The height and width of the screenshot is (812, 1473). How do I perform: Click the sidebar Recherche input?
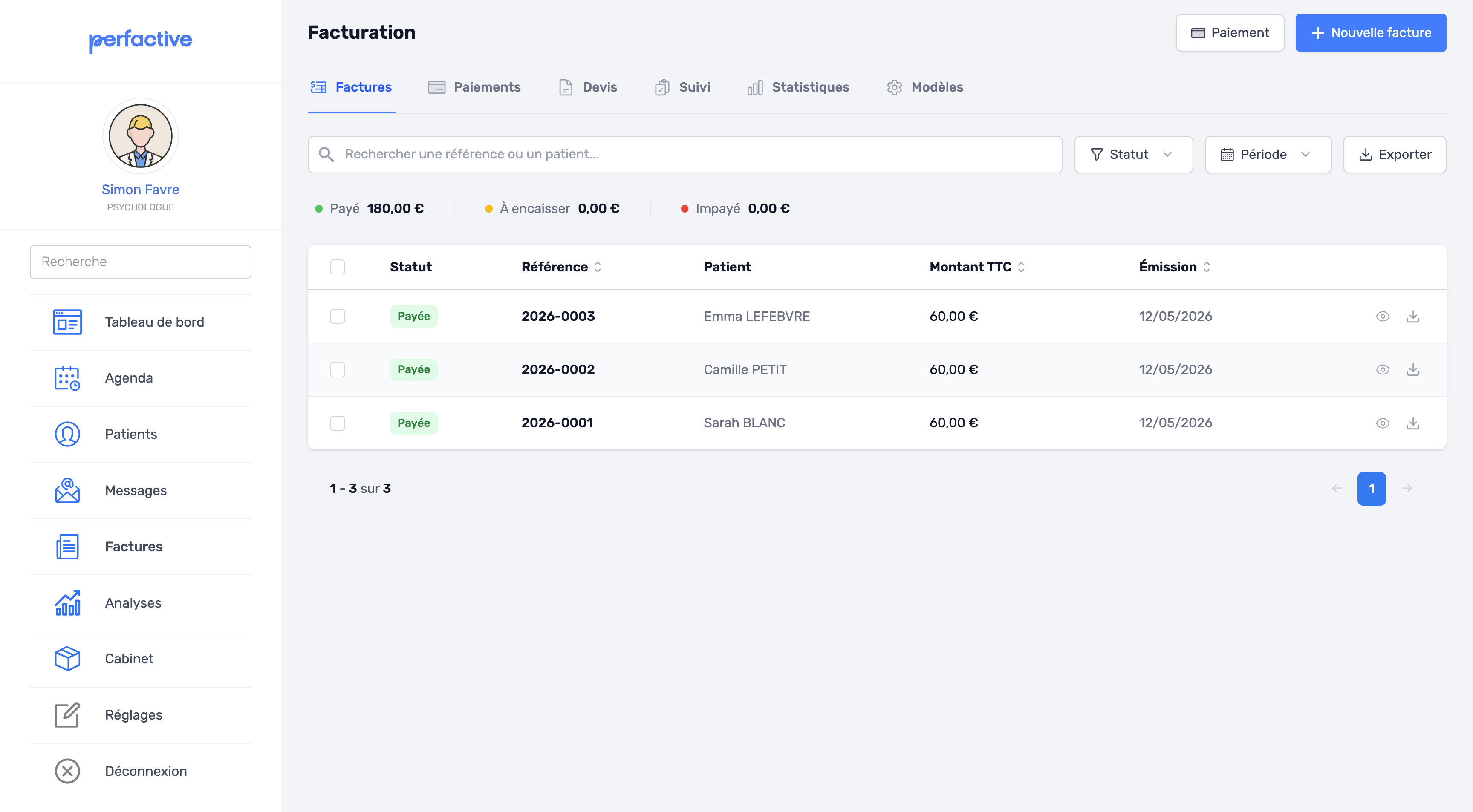pyautogui.click(x=140, y=262)
